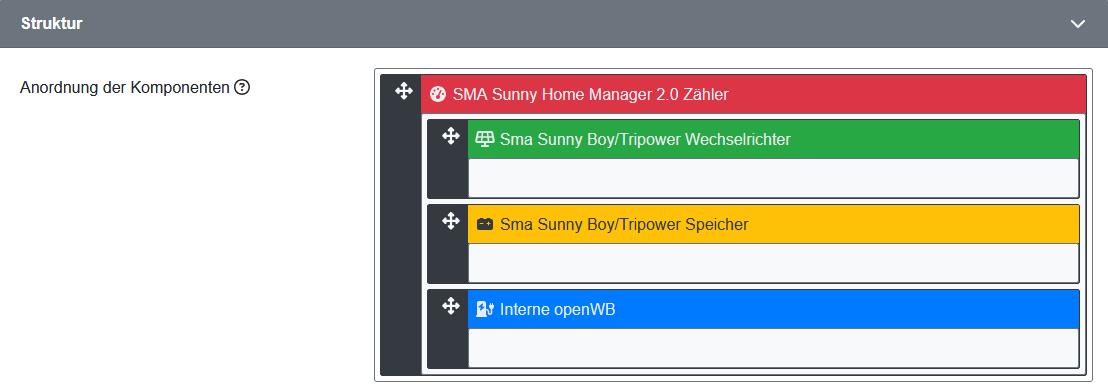Click the empty child area below Wechselrichter
Image resolution: width=1108 pixels, height=387 pixels.
773,178
